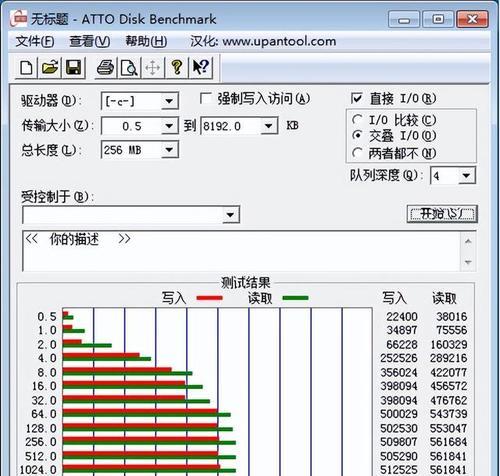Uncheck the 直接 I/O checkbox

[357, 98]
